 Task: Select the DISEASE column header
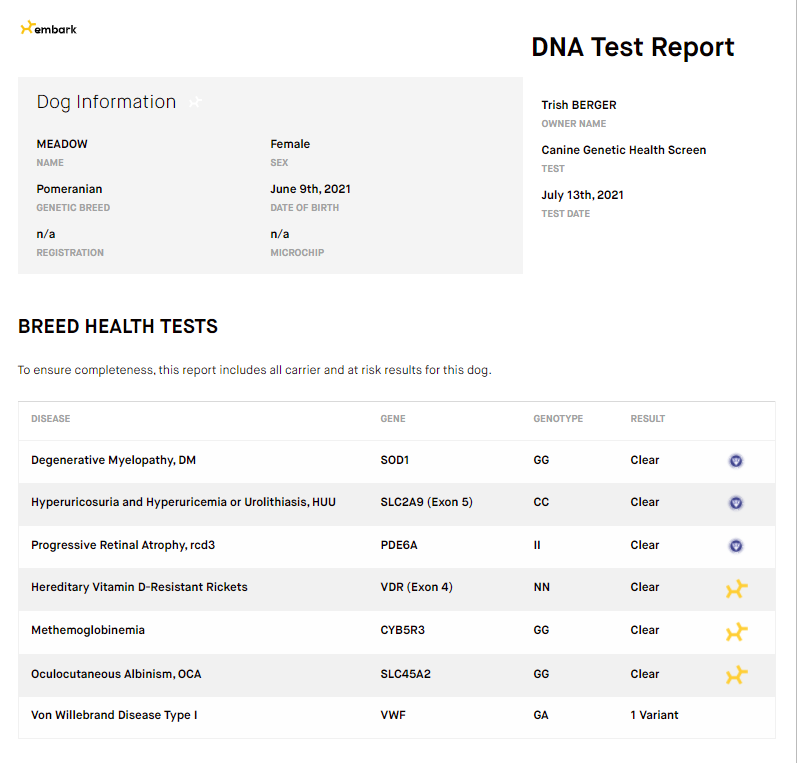50,419
